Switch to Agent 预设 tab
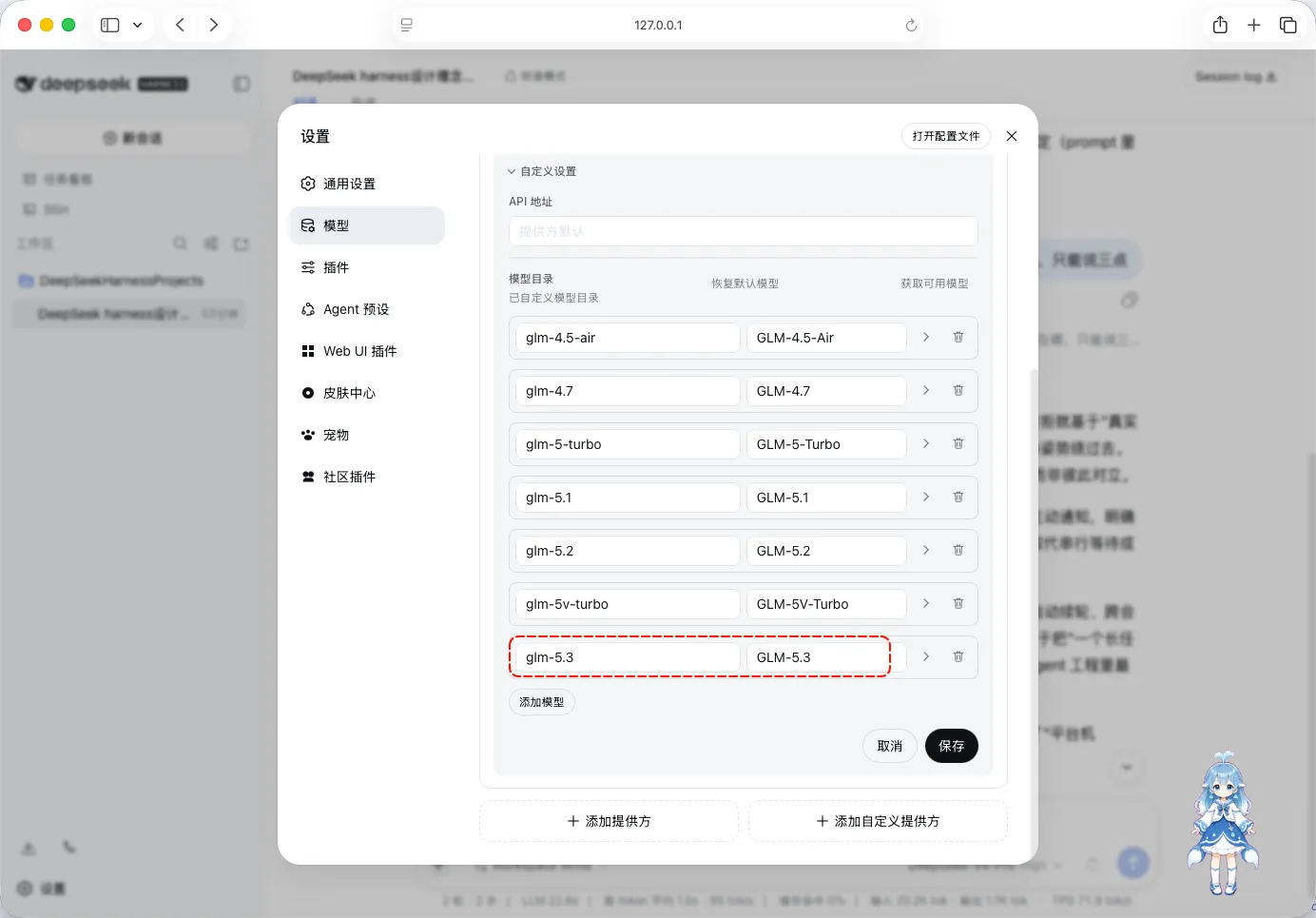 pyautogui.click(x=367, y=309)
